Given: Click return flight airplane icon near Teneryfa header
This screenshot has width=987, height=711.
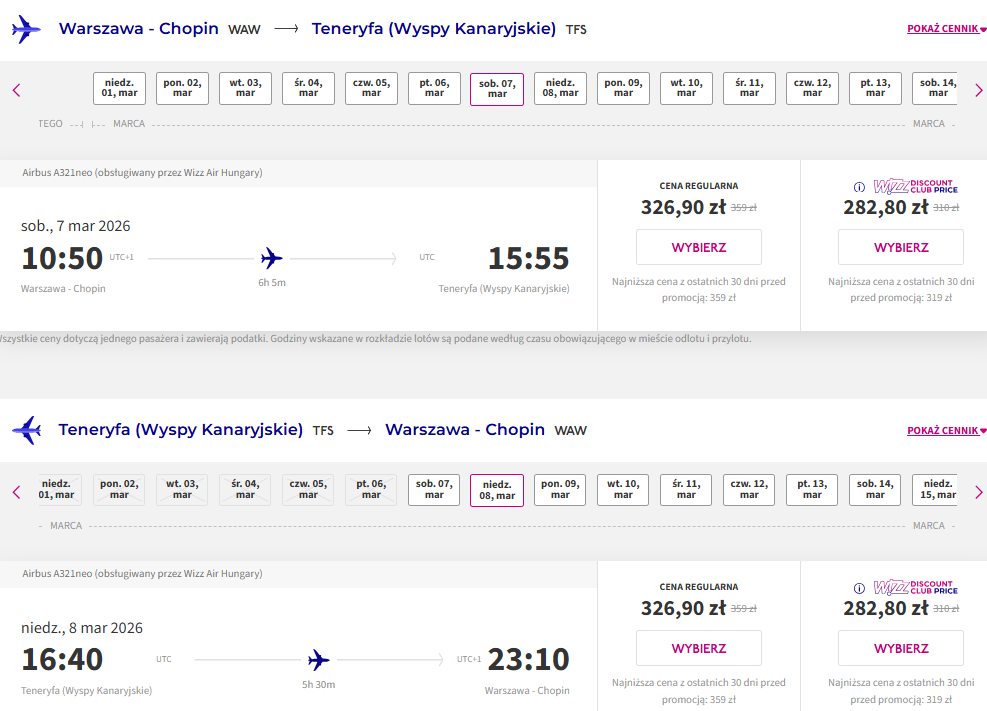Looking at the screenshot, I should coord(26,430).
